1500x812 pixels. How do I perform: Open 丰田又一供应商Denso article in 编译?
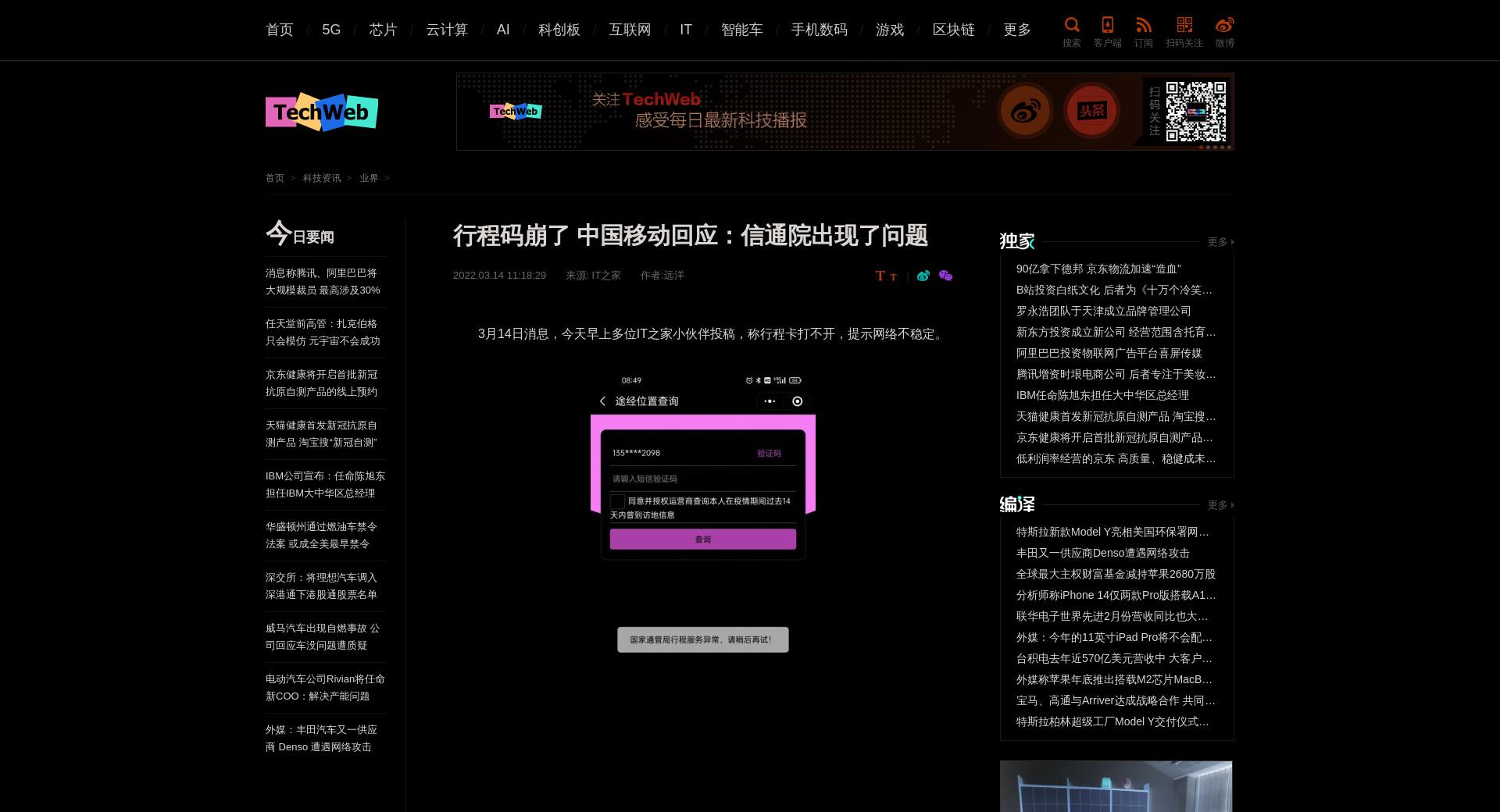(x=1102, y=553)
